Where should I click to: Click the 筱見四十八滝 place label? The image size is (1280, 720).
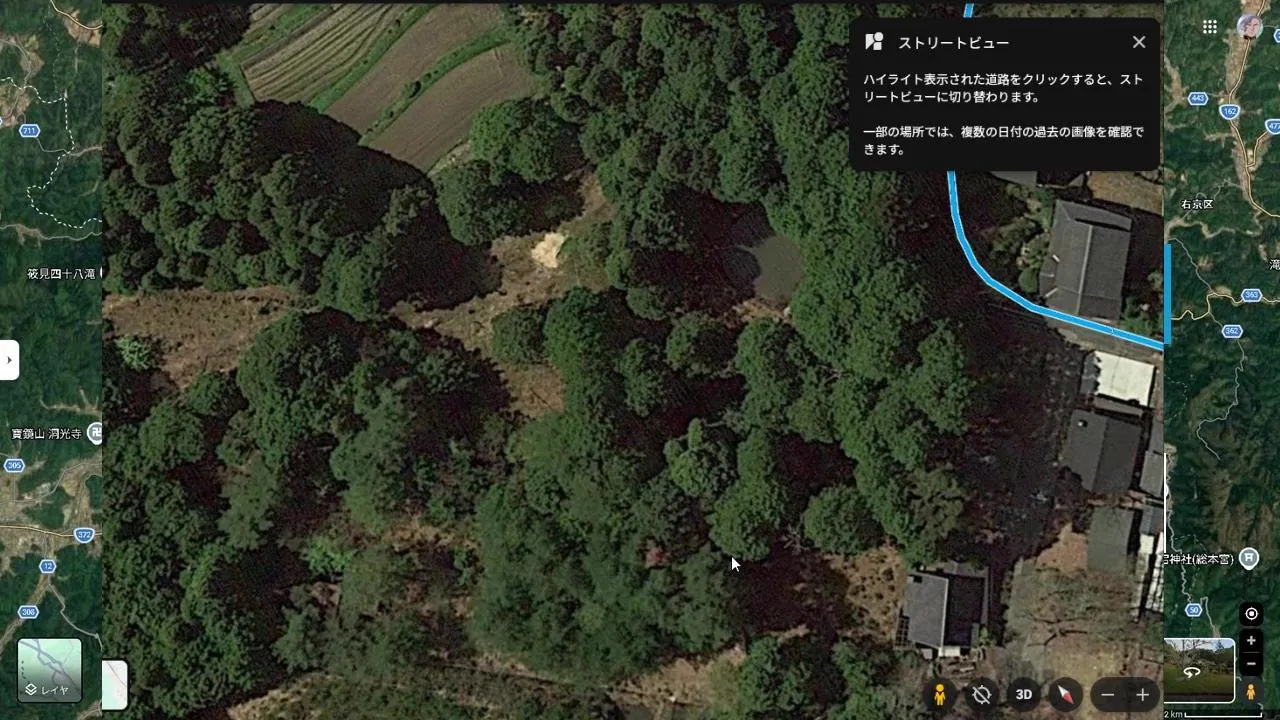click(x=61, y=273)
